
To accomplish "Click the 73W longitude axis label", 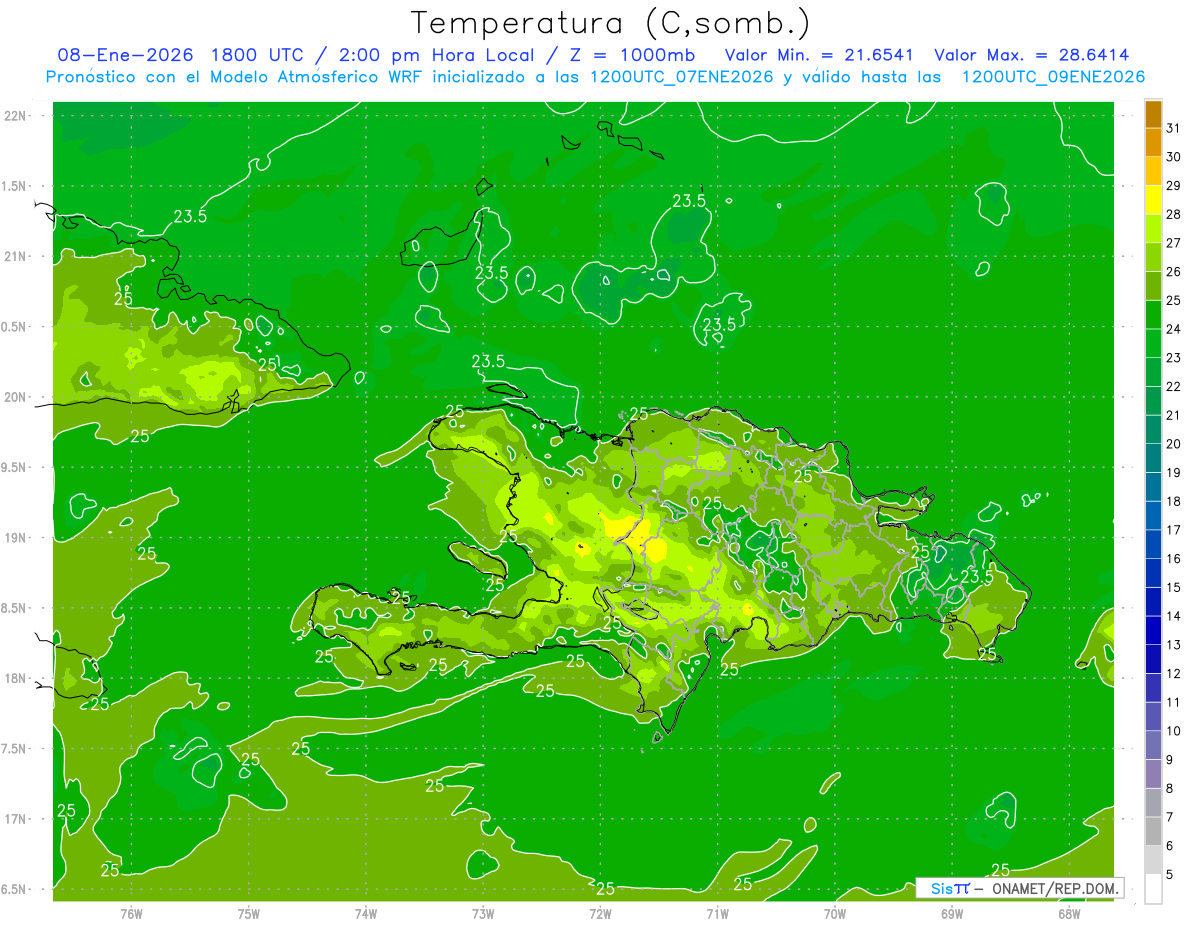I will [483, 913].
